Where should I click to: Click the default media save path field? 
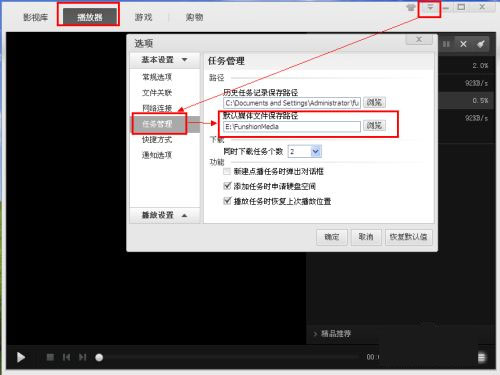click(292, 127)
